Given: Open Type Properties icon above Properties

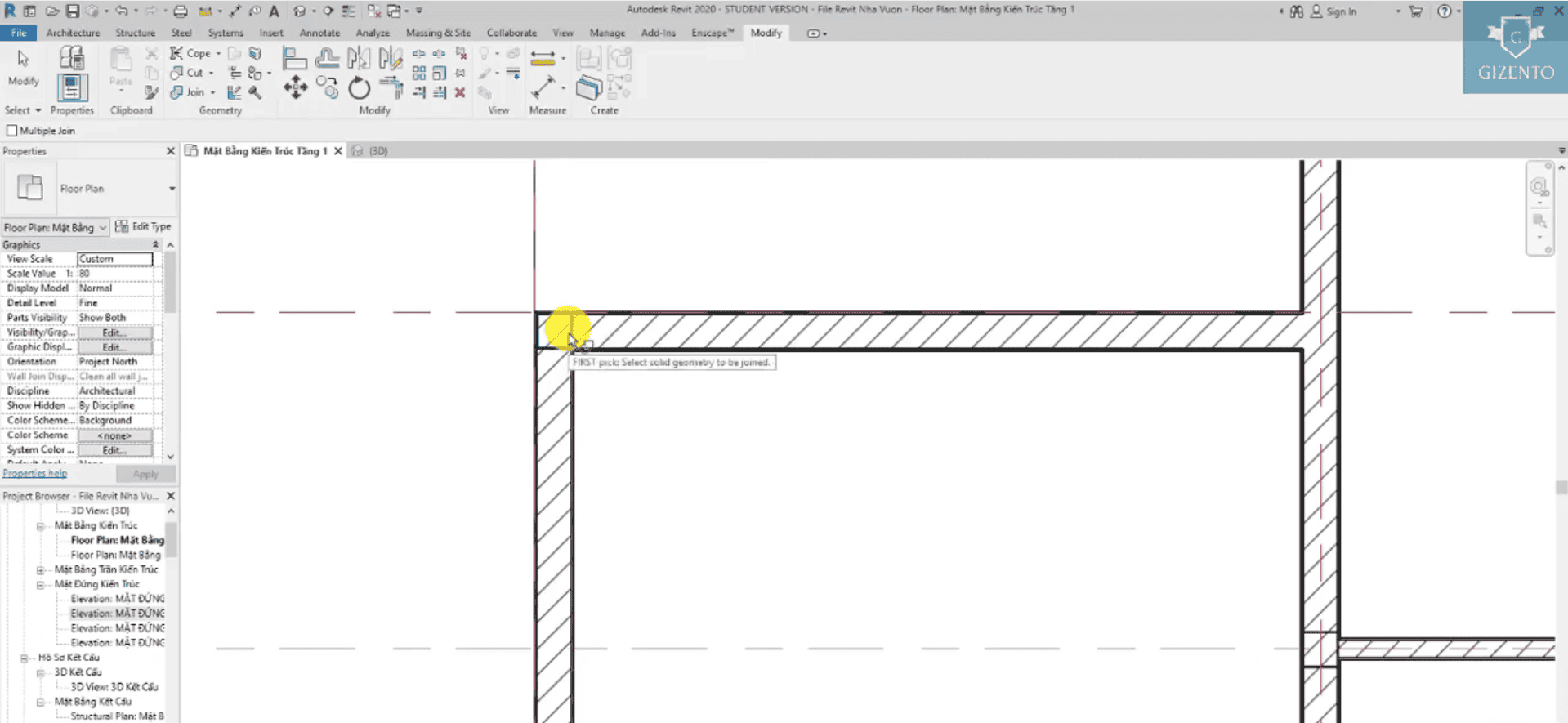Looking at the screenshot, I should [72, 57].
